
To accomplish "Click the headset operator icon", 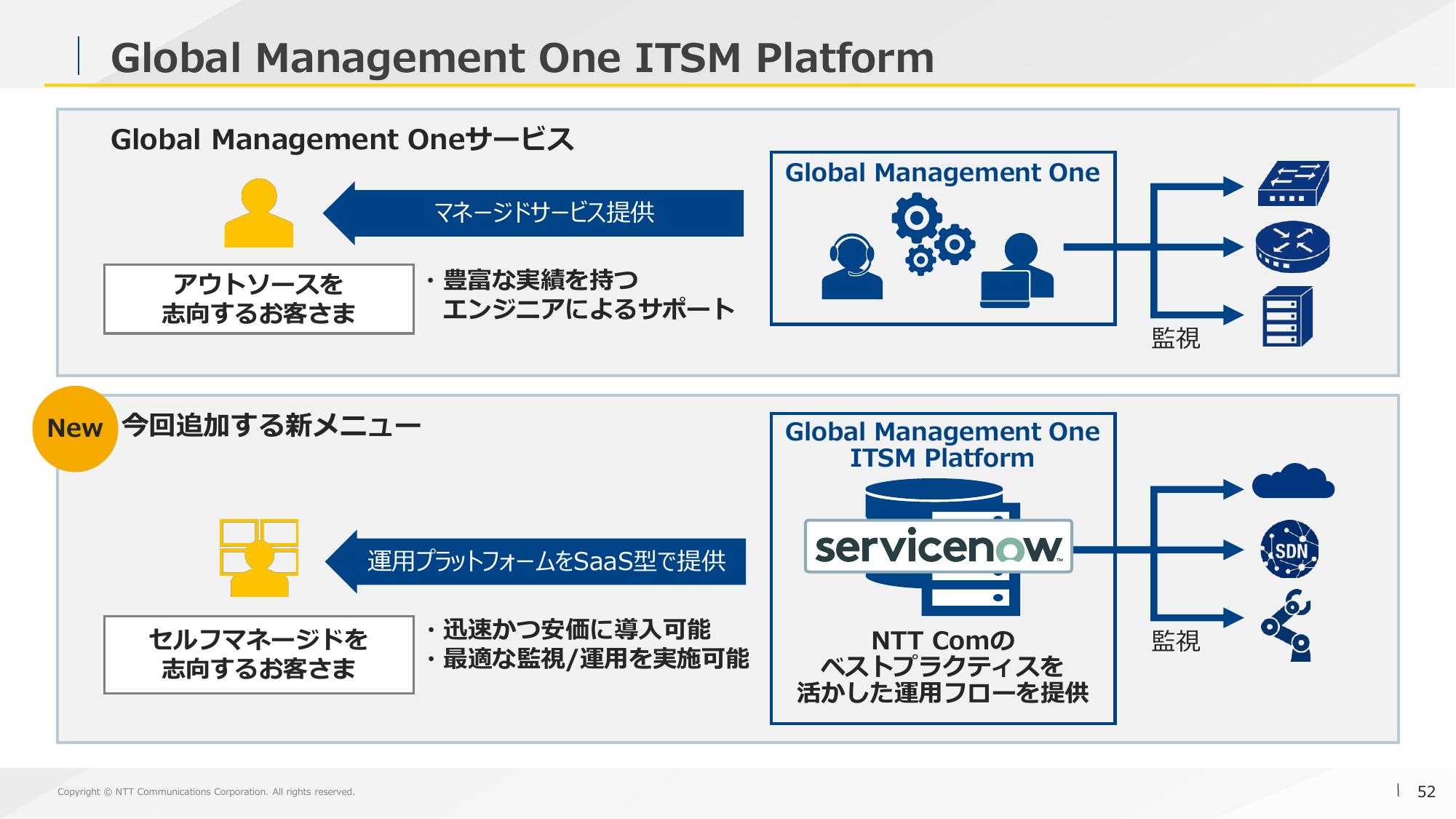I will pos(852,266).
